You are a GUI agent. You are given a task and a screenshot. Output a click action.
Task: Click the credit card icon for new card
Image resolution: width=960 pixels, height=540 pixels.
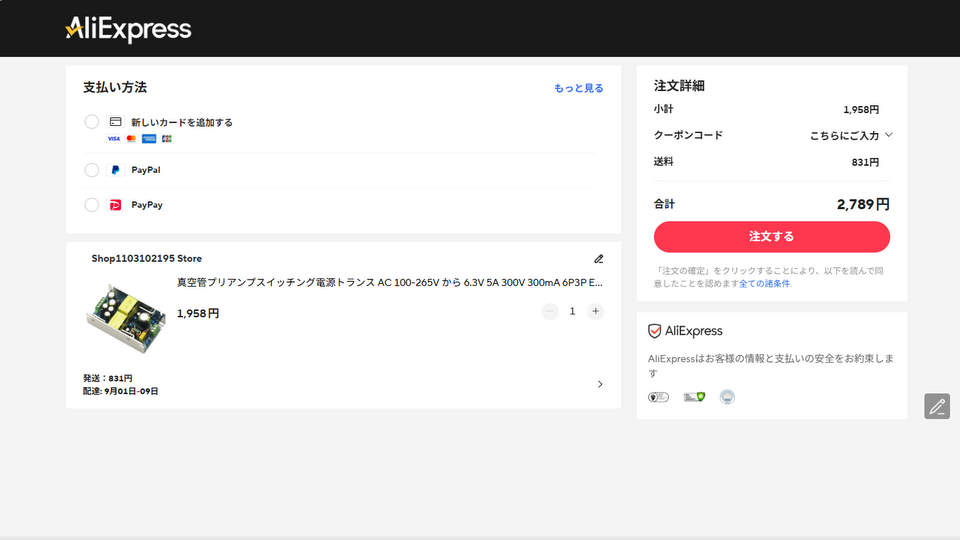click(x=116, y=122)
